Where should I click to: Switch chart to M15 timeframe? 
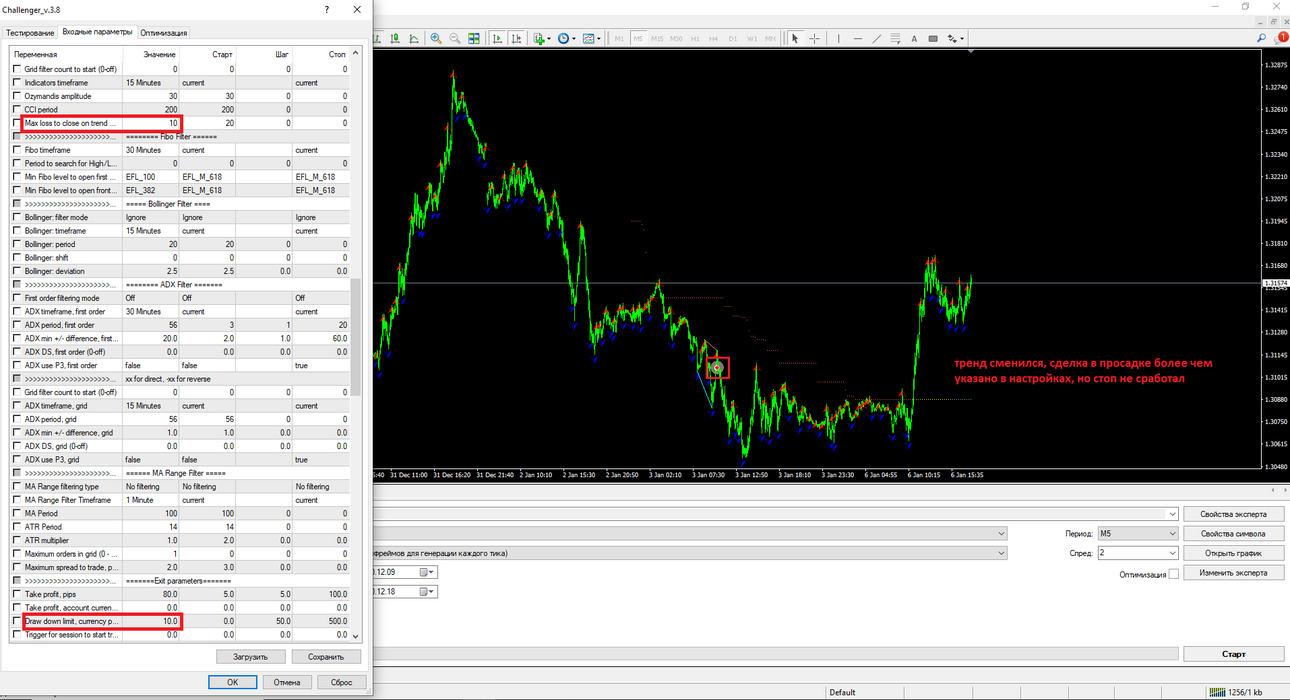pos(657,38)
